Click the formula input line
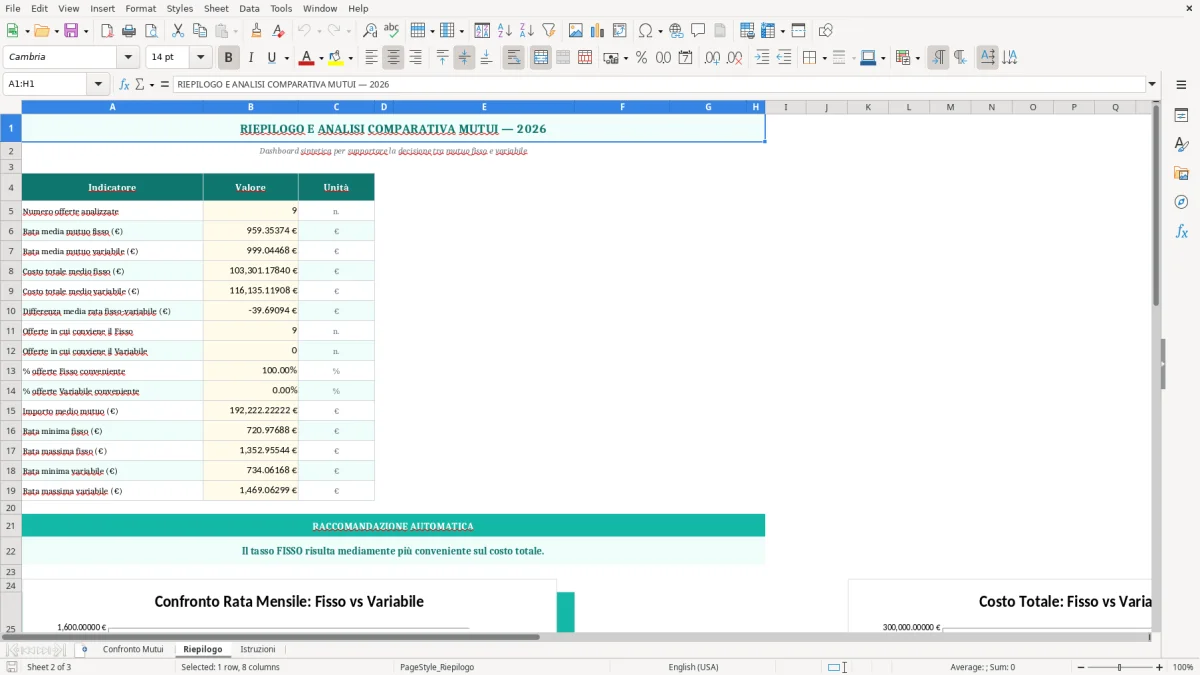The width and height of the screenshot is (1200, 675). 659,84
